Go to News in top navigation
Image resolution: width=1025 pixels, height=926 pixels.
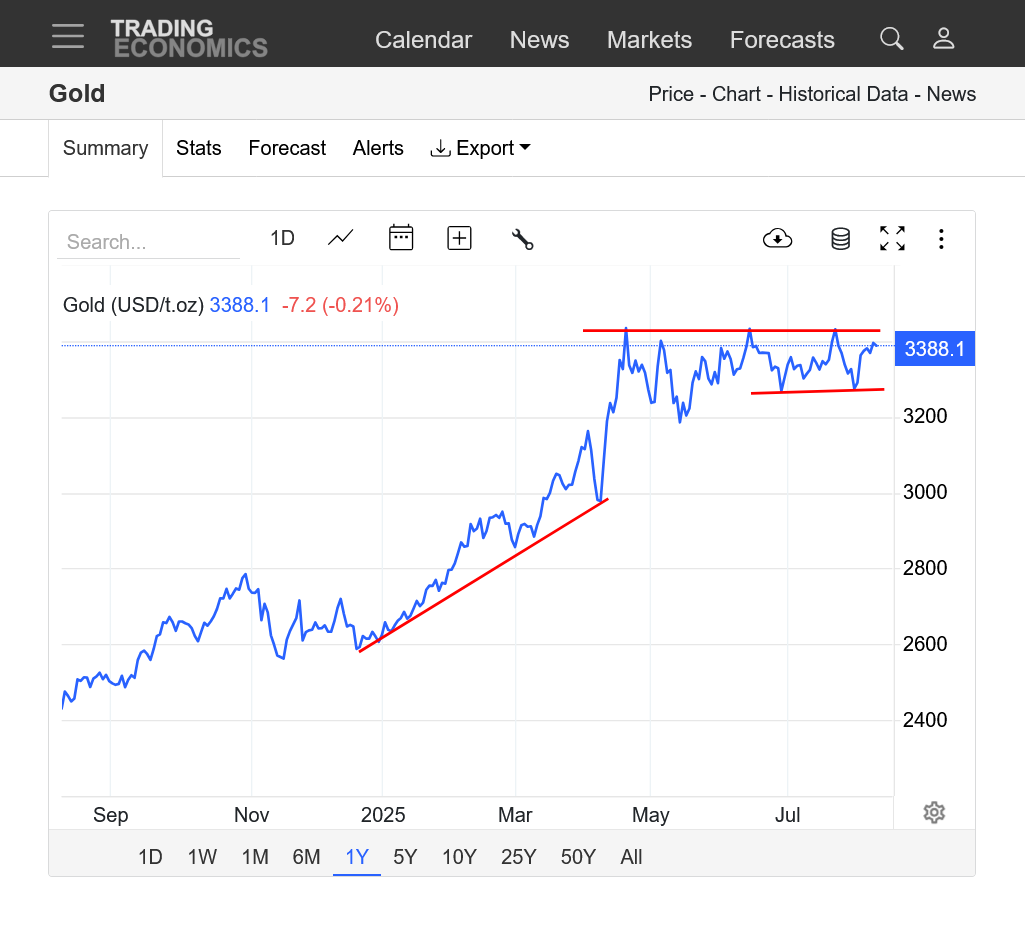coord(539,40)
